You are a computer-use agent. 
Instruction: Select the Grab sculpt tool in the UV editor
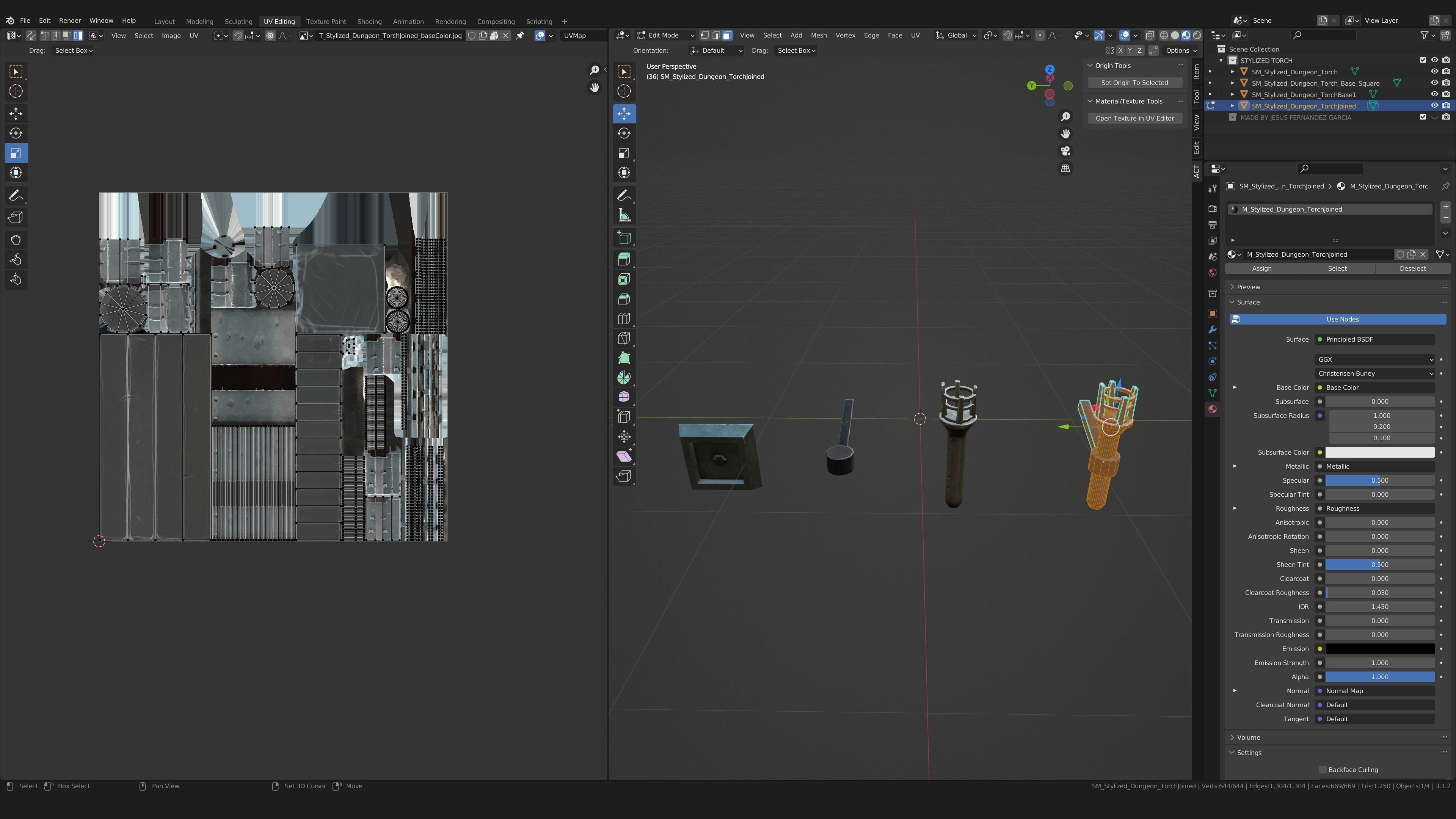16,240
